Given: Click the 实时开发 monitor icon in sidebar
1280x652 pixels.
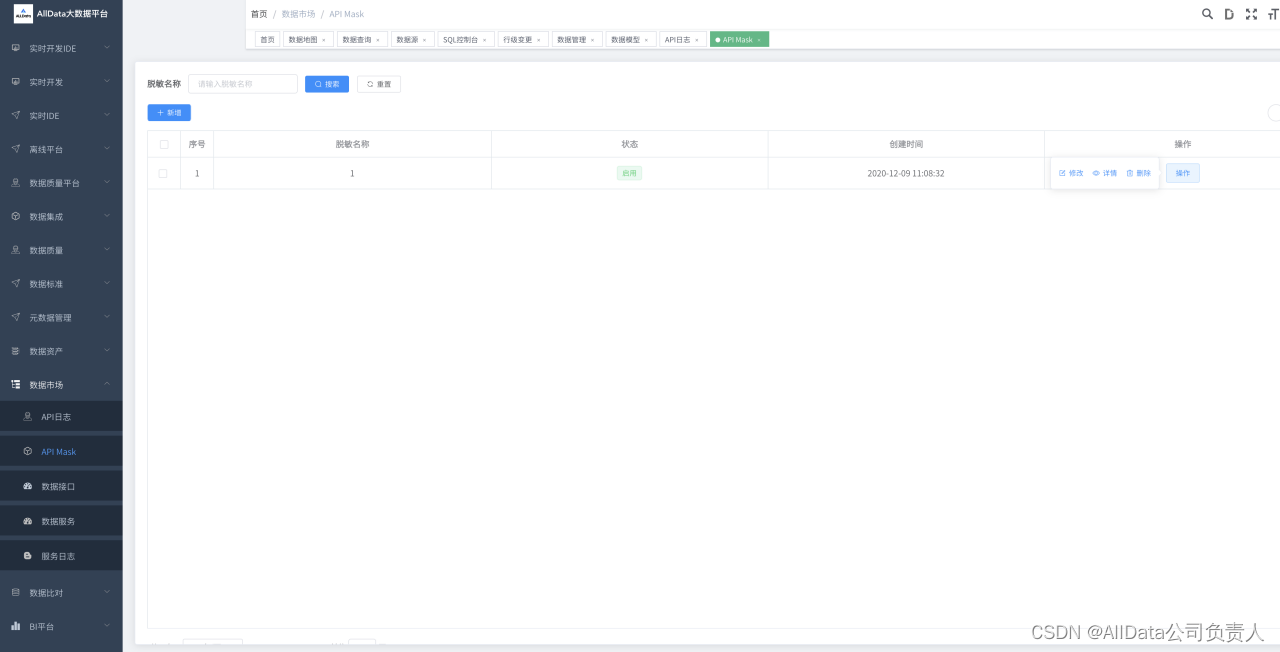Looking at the screenshot, I should [x=16, y=82].
